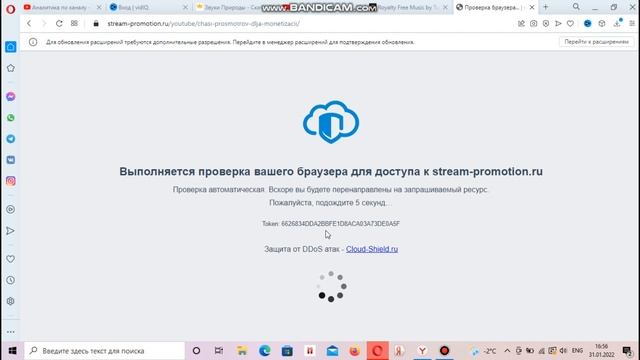Follow the Cloud-Shield.ru link
Viewport: 640px width, 360px height.
372,249
